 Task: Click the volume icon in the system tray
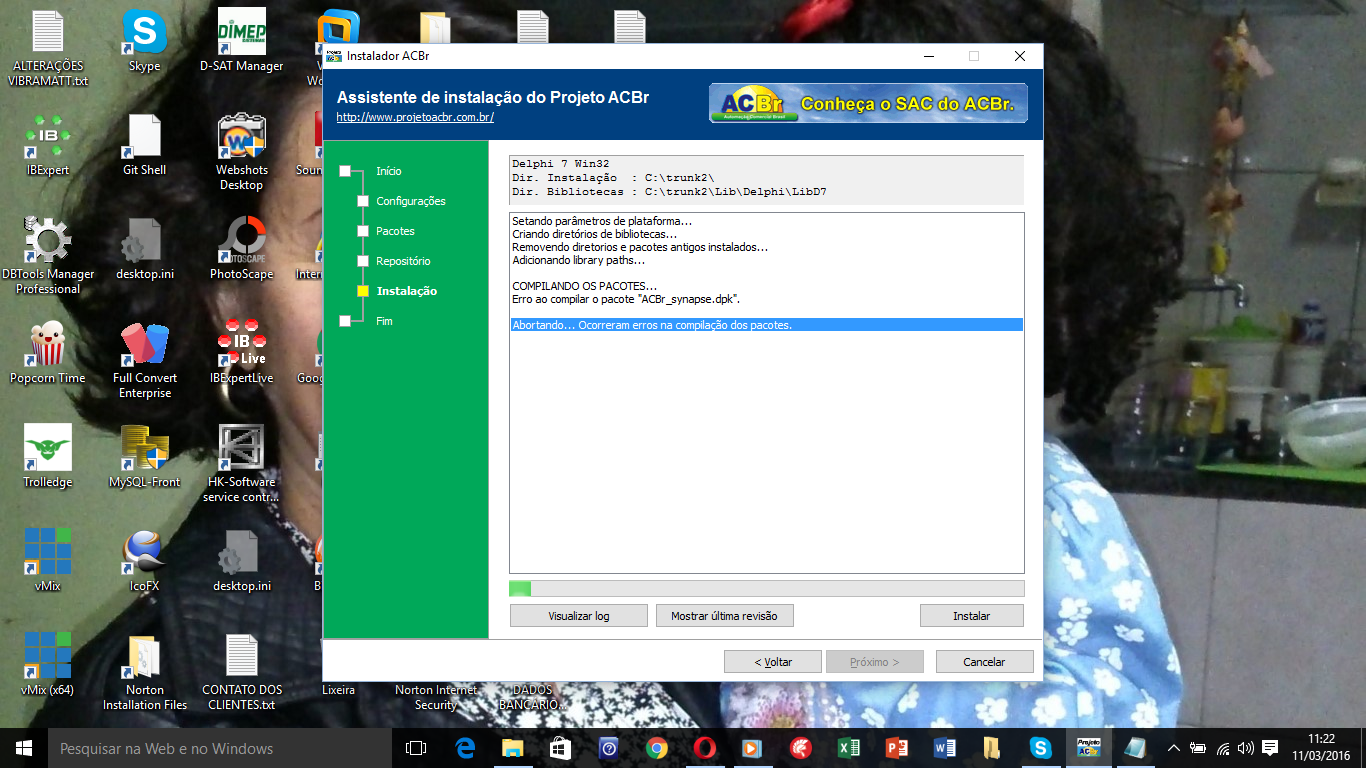(1246, 748)
